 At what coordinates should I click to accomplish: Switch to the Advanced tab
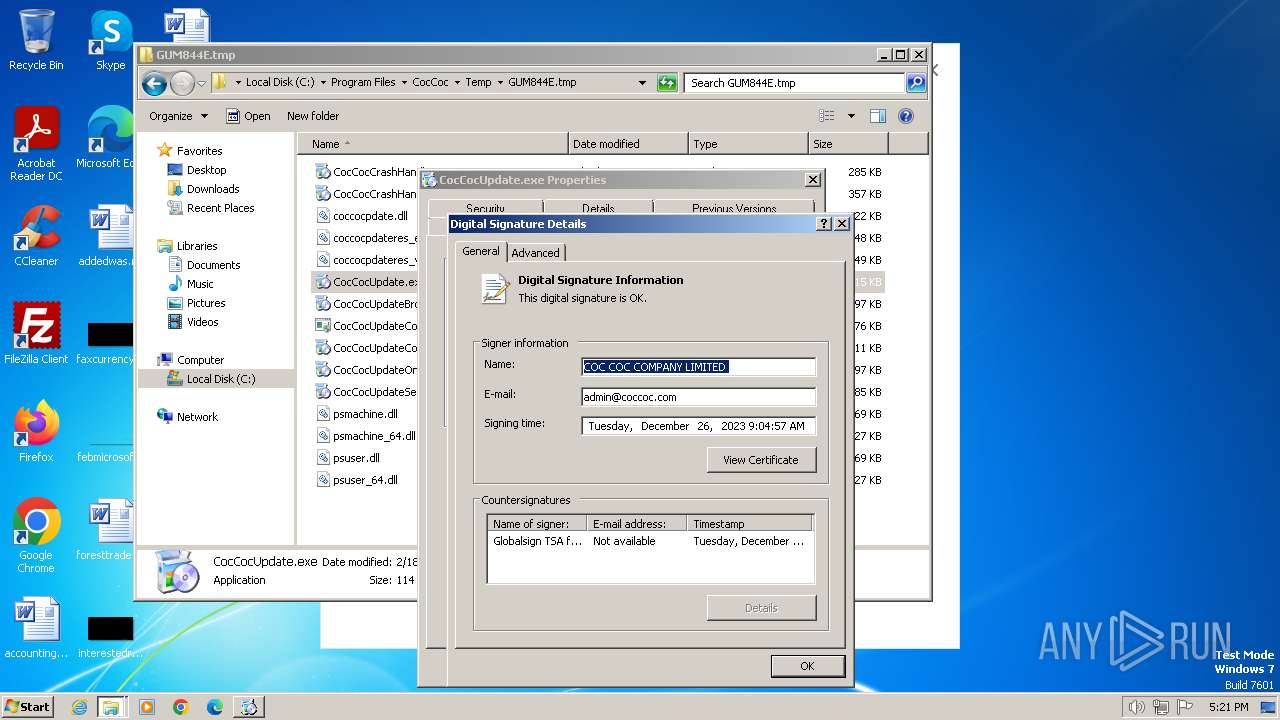(535, 253)
